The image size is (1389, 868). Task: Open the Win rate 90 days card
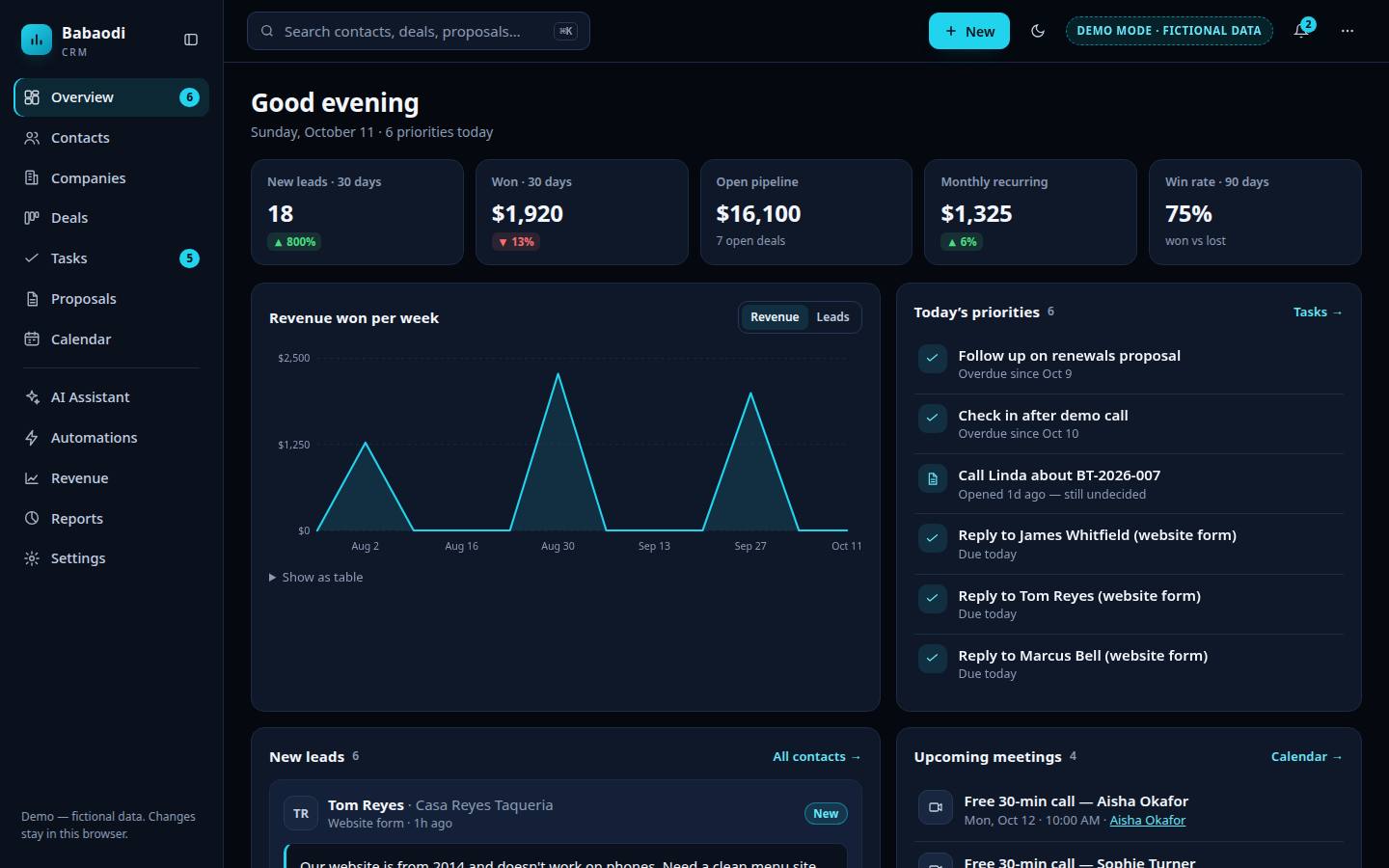click(1255, 212)
